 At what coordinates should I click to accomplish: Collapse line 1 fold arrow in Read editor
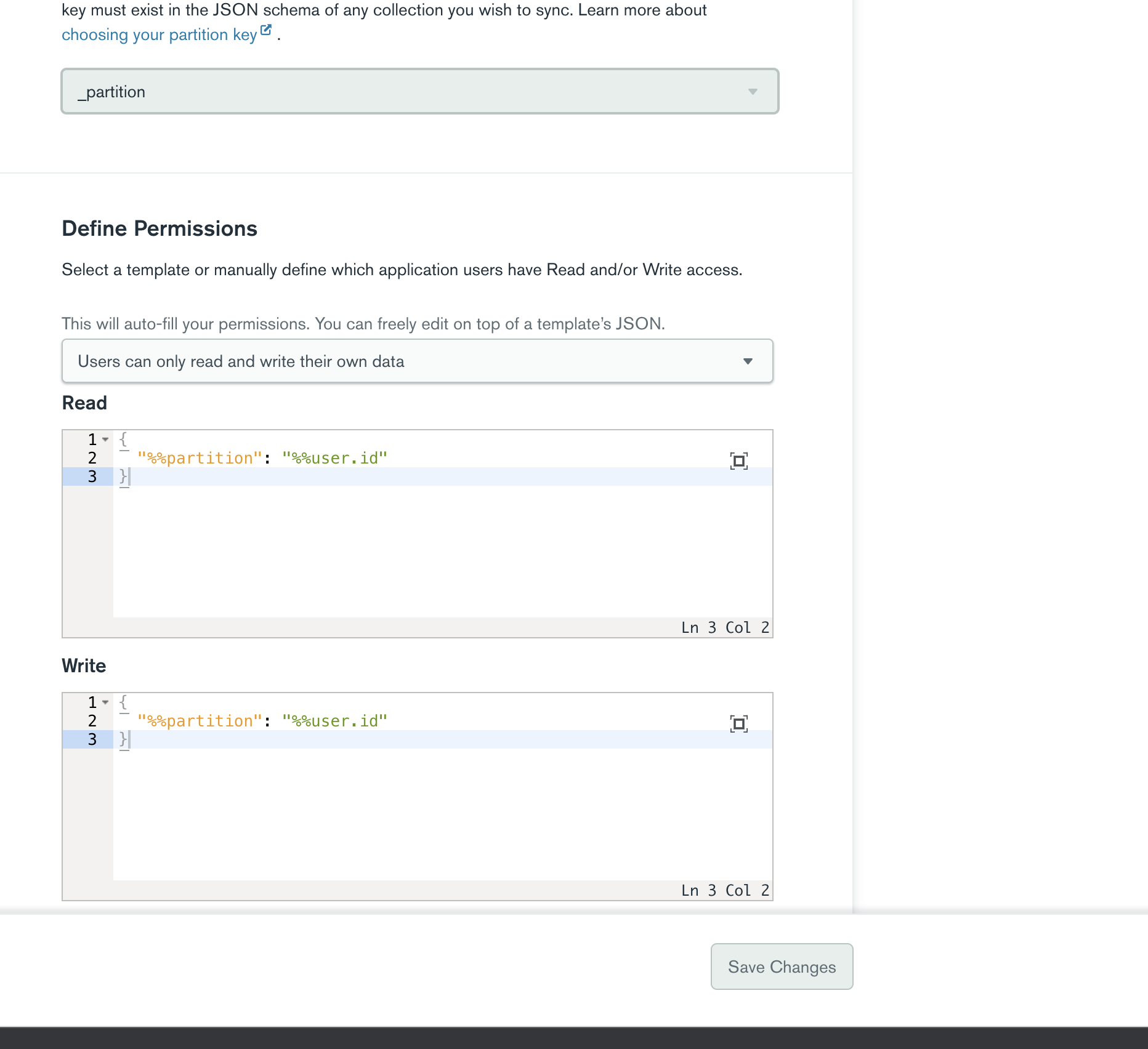(x=105, y=440)
